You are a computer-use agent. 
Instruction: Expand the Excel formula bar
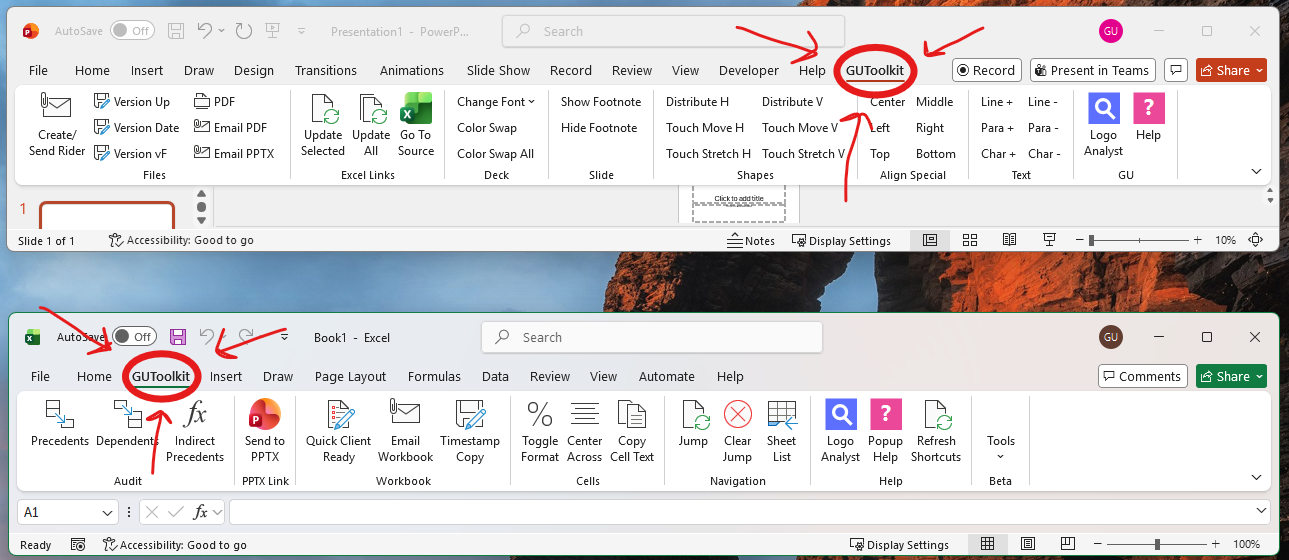tap(1262, 511)
